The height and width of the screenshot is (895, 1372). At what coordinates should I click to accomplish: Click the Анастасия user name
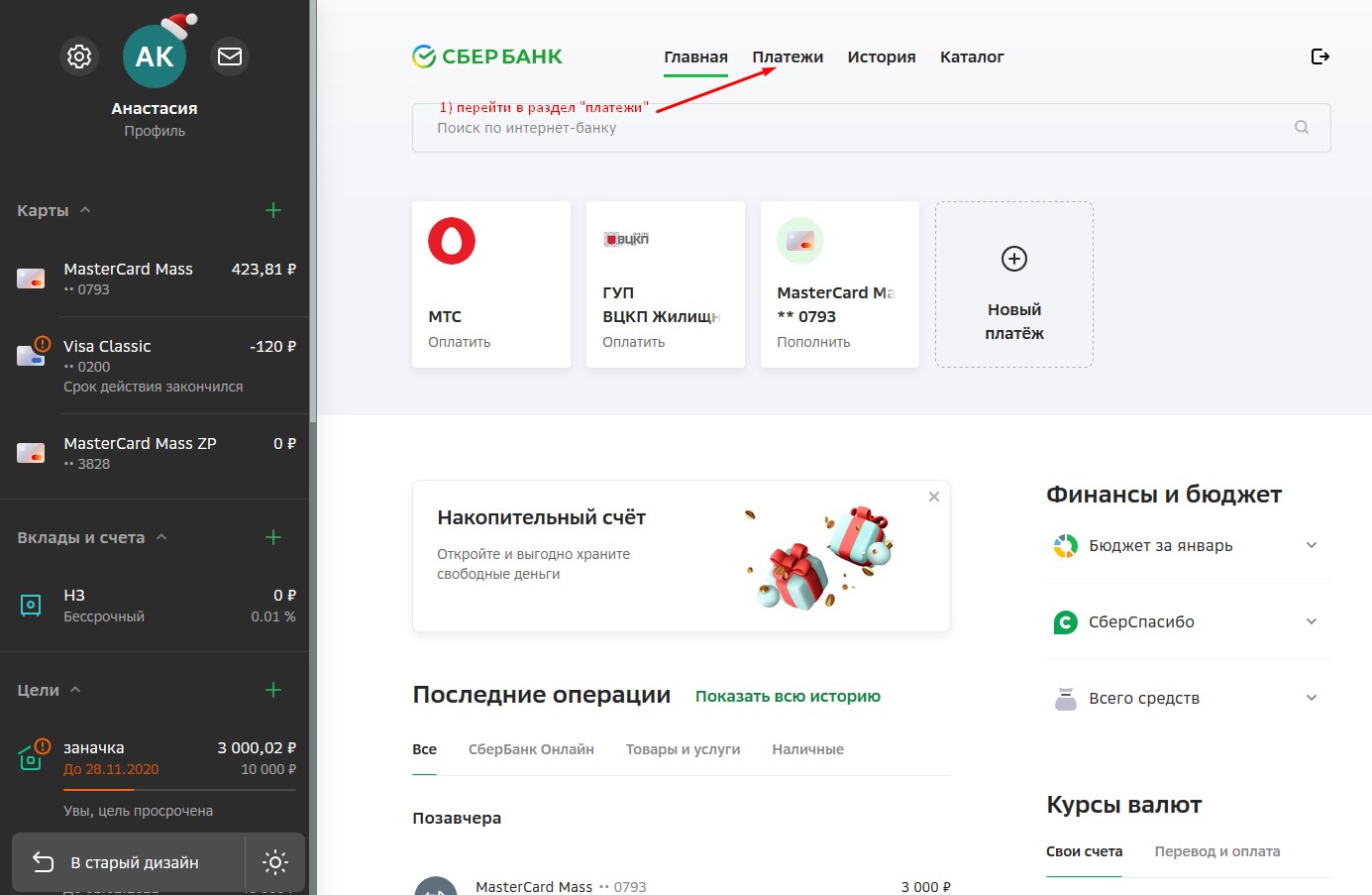[155, 108]
